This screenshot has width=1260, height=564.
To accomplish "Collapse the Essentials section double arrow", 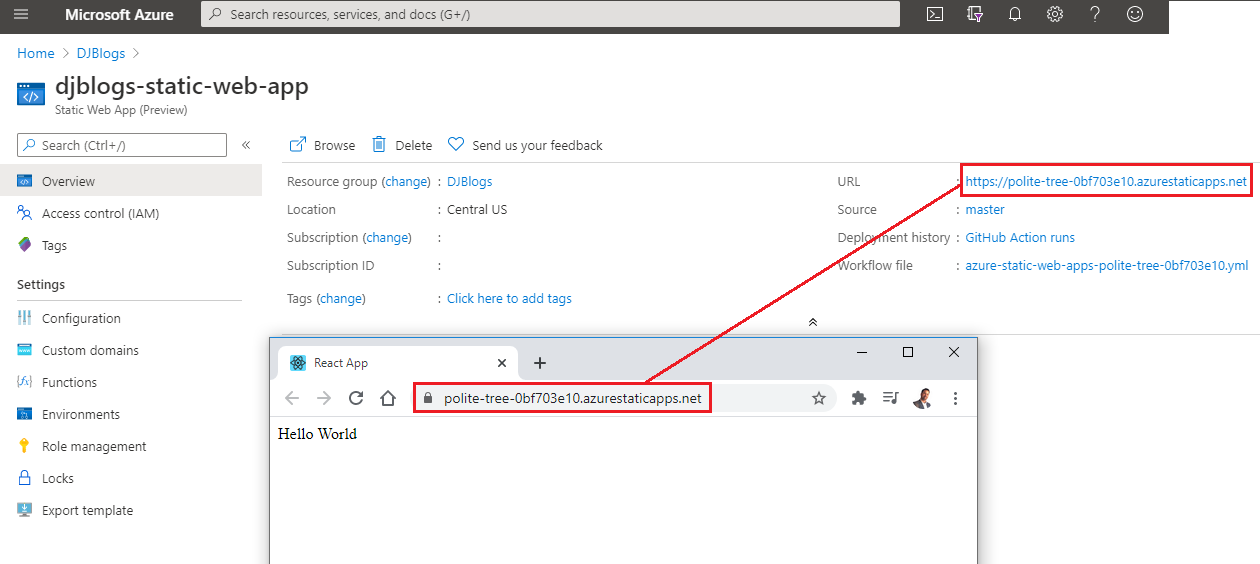I will point(813,322).
